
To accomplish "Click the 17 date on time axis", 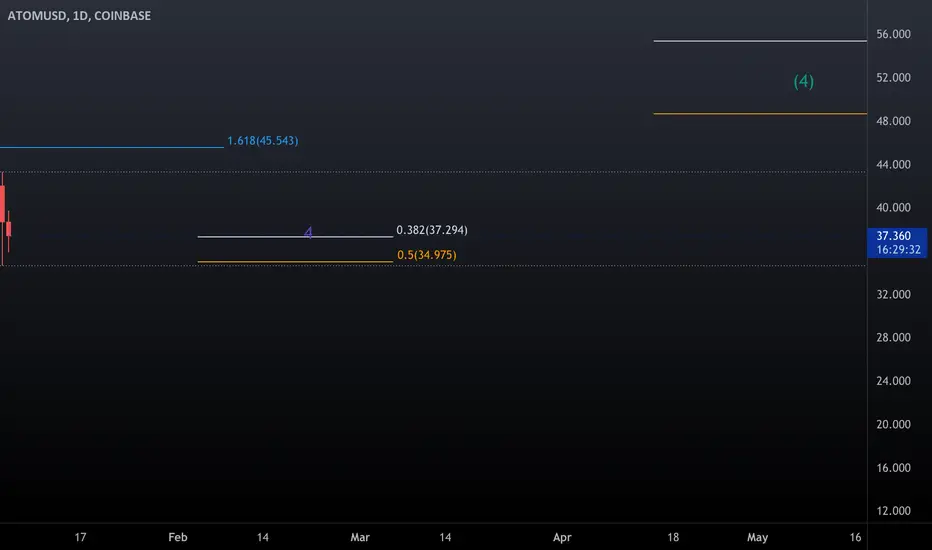I will point(80,538).
